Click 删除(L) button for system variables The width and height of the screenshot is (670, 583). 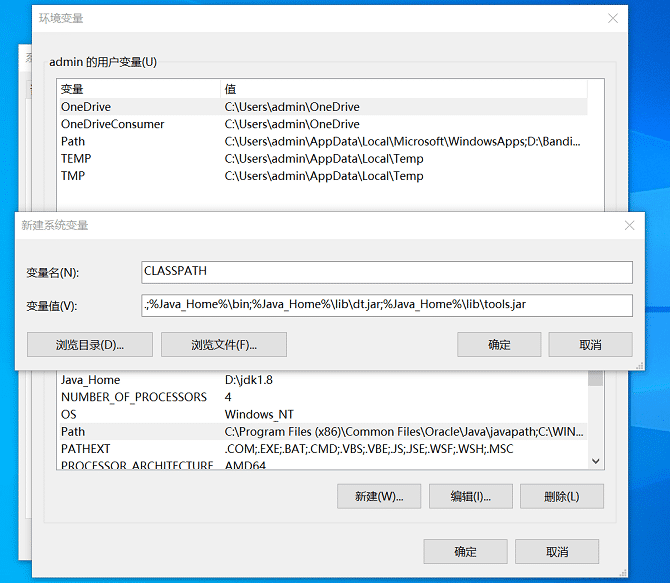tap(562, 496)
